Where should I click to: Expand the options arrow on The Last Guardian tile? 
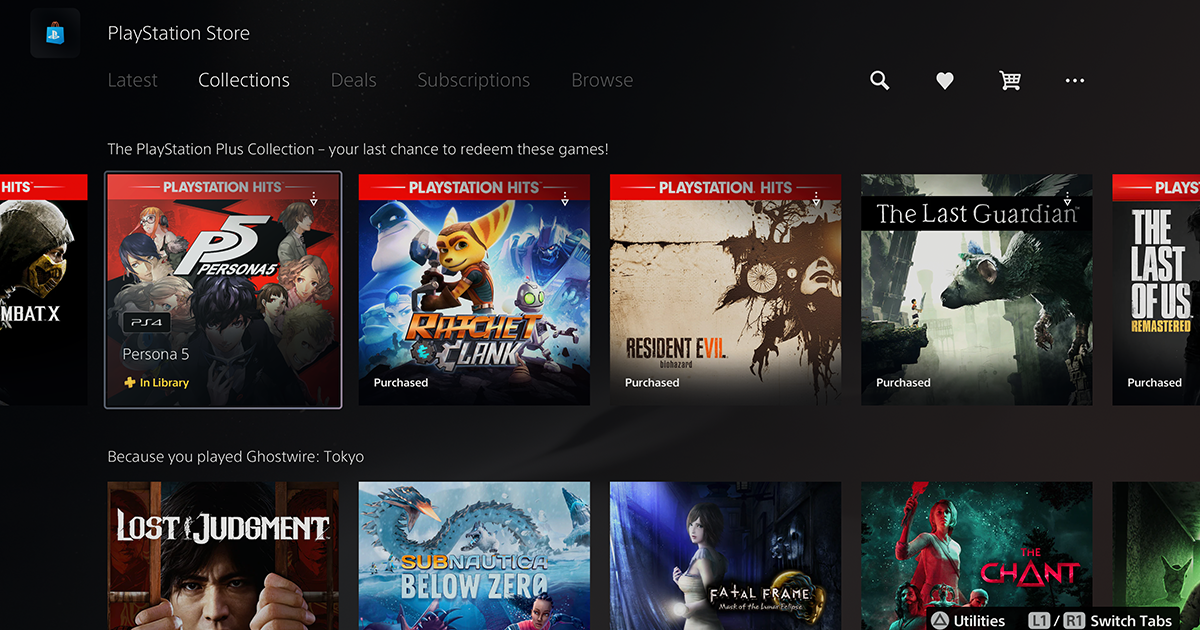(1067, 199)
